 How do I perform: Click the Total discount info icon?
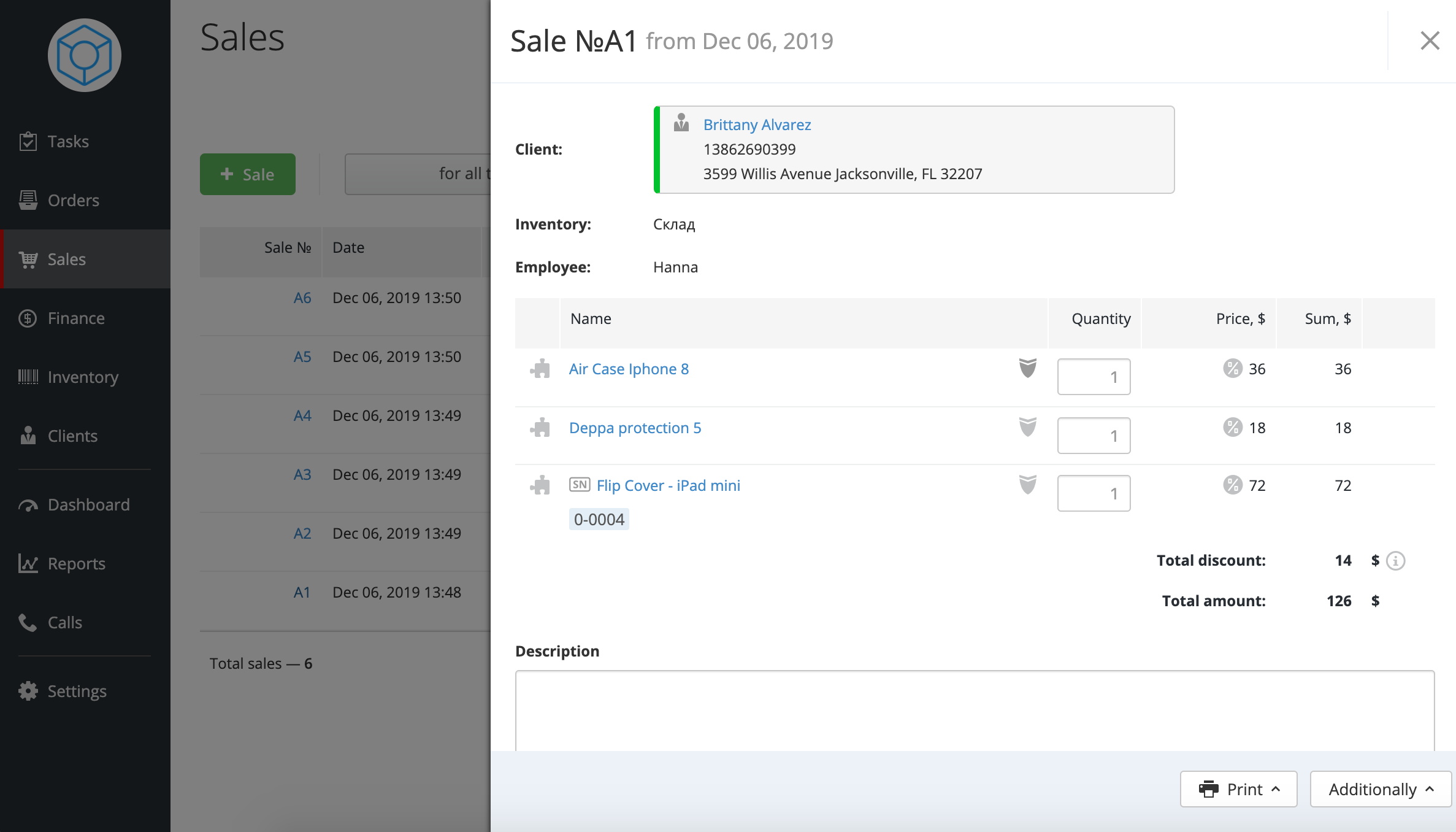pos(1396,561)
